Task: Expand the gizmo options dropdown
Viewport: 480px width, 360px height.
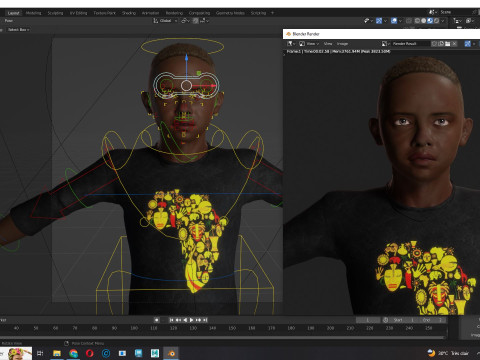Action: click(385, 21)
